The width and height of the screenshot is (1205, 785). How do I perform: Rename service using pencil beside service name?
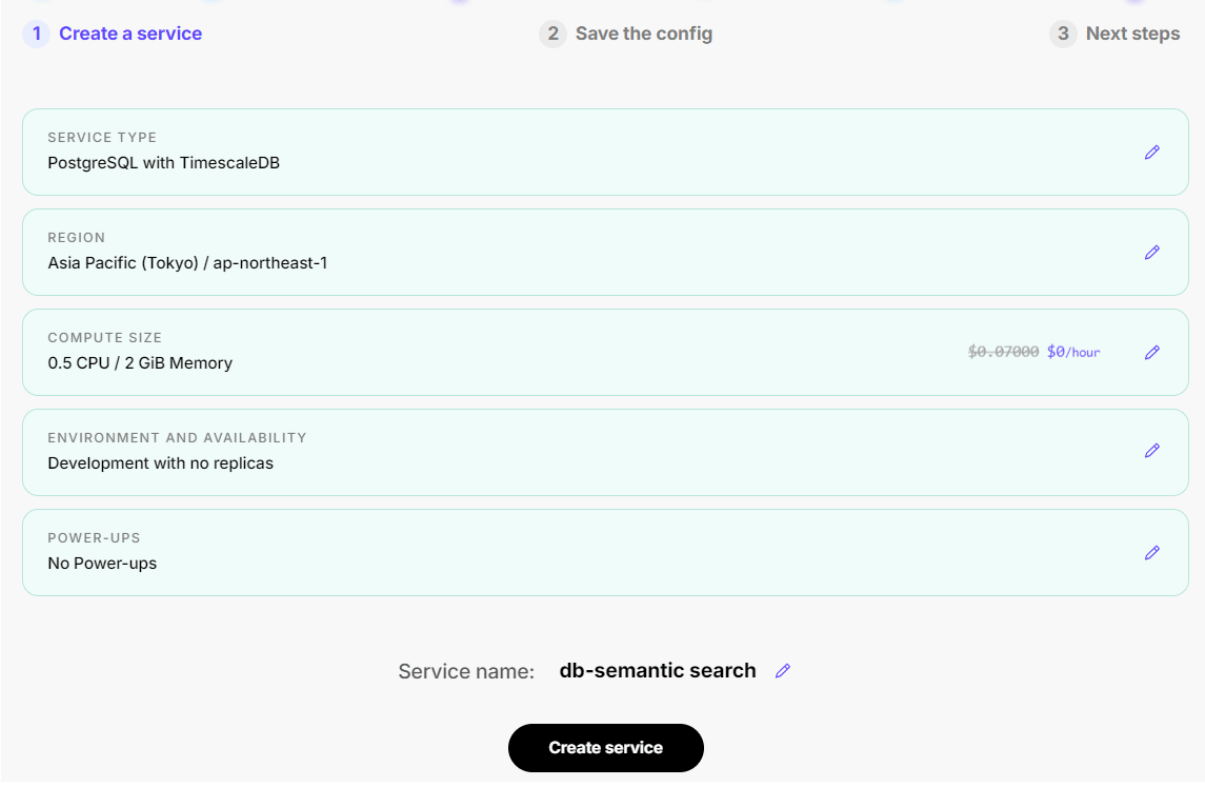pyautogui.click(x=783, y=671)
